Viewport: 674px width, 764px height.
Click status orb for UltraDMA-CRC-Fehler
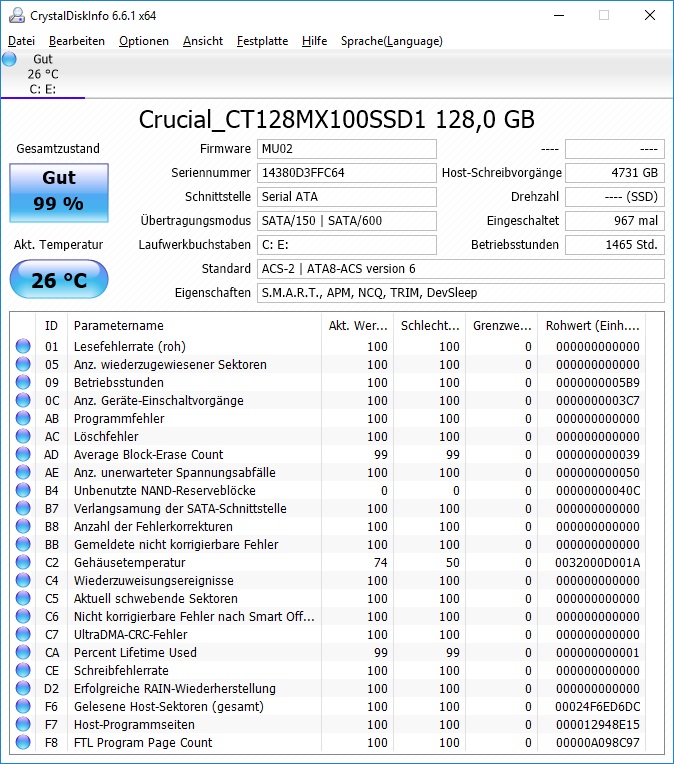click(x=23, y=634)
